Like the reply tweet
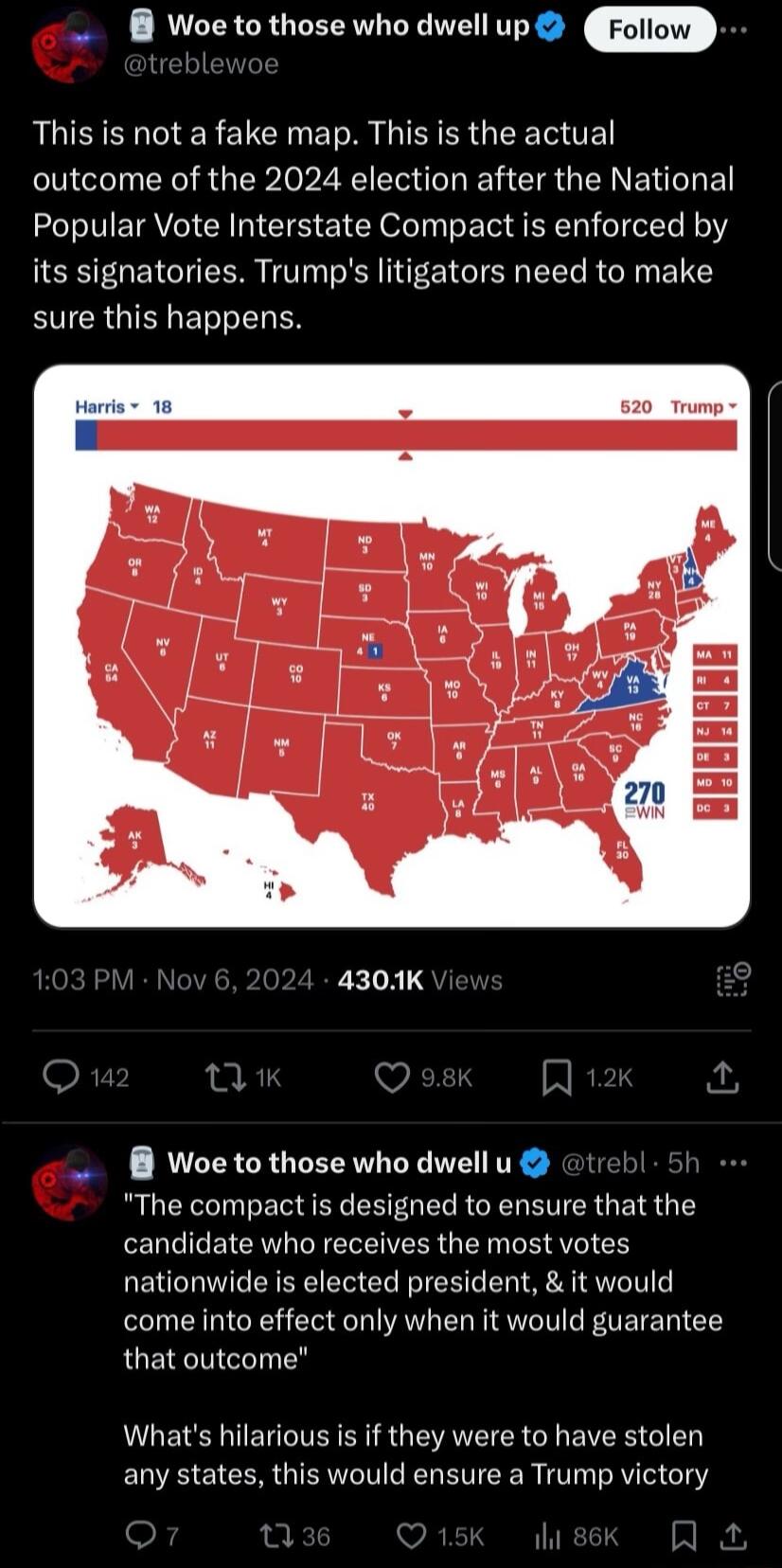This screenshot has height=1568, width=782. (x=413, y=1536)
